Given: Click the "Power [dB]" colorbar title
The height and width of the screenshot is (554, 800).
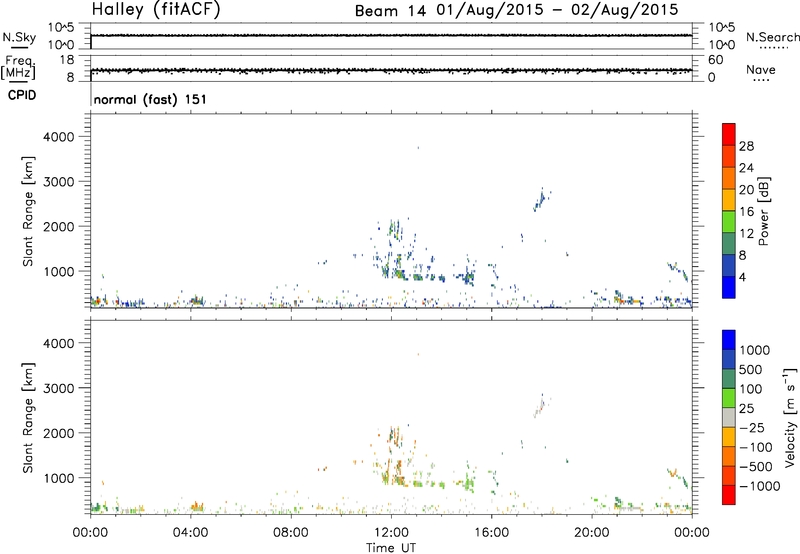Looking at the screenshot, I should [x=764, y=211].
